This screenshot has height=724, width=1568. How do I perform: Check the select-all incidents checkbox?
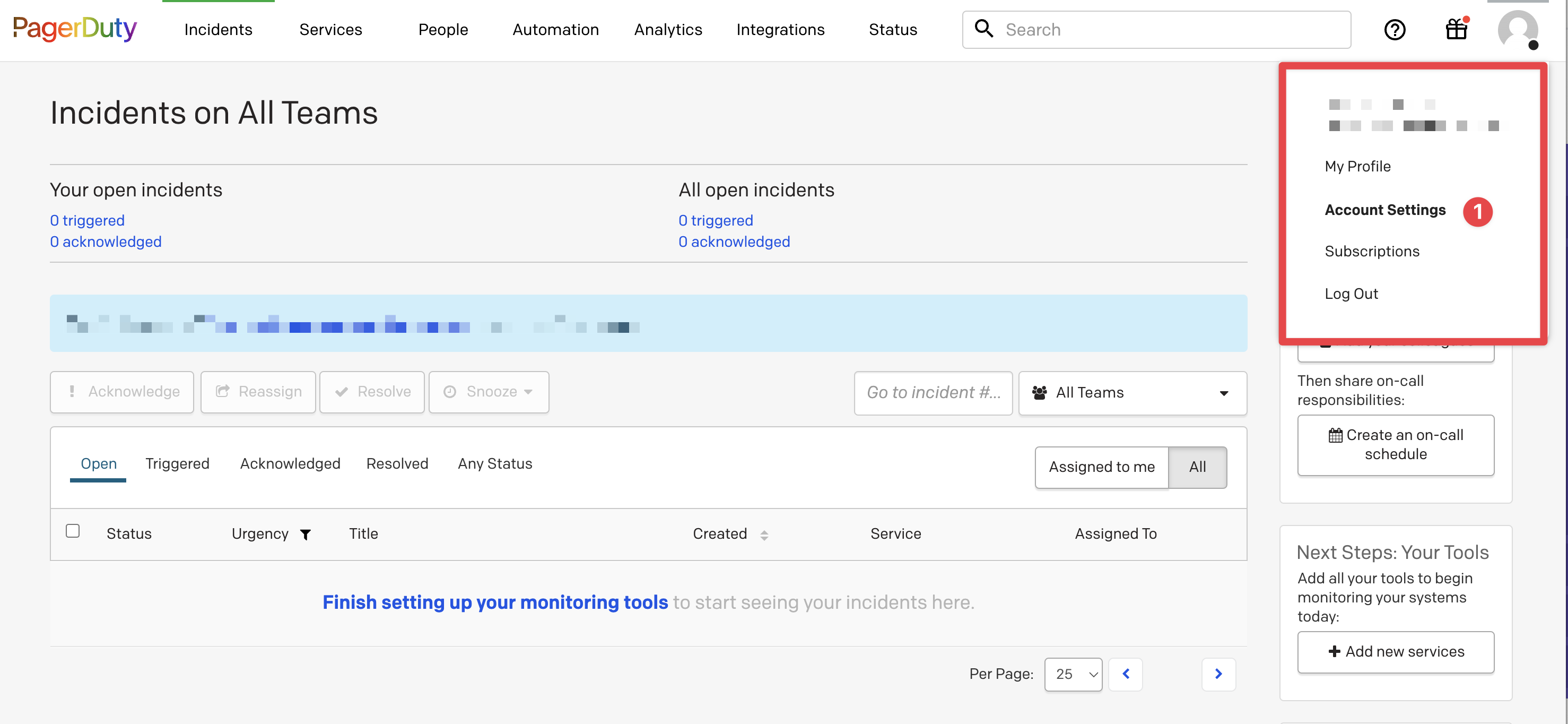[73, 530]
